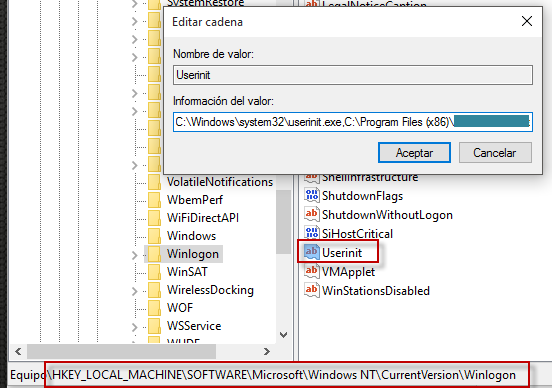
Task: Click the folder icon beside the Windows key
Action: tap(154, 236)
